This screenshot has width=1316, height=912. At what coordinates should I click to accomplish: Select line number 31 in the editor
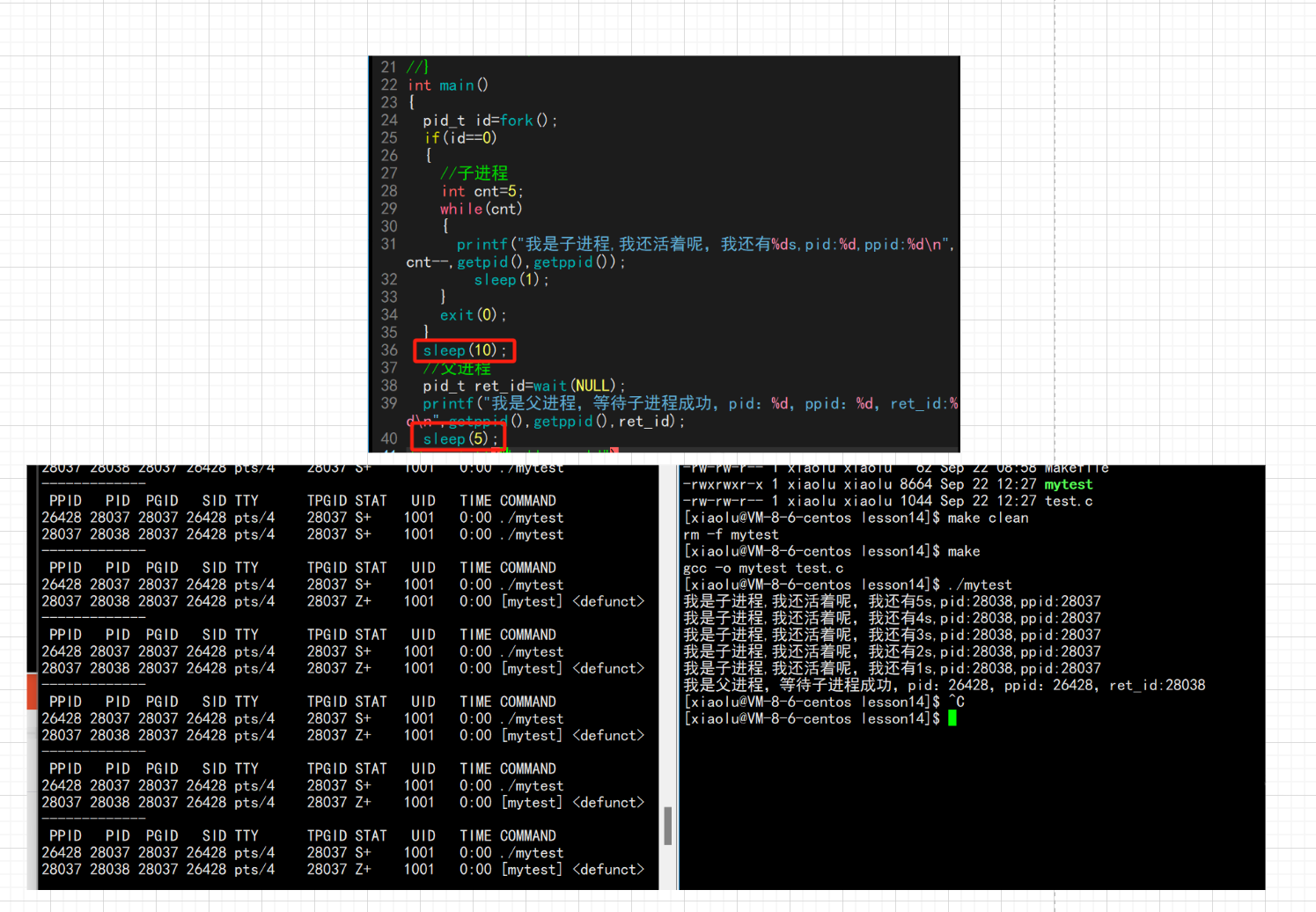click(389, 244)
